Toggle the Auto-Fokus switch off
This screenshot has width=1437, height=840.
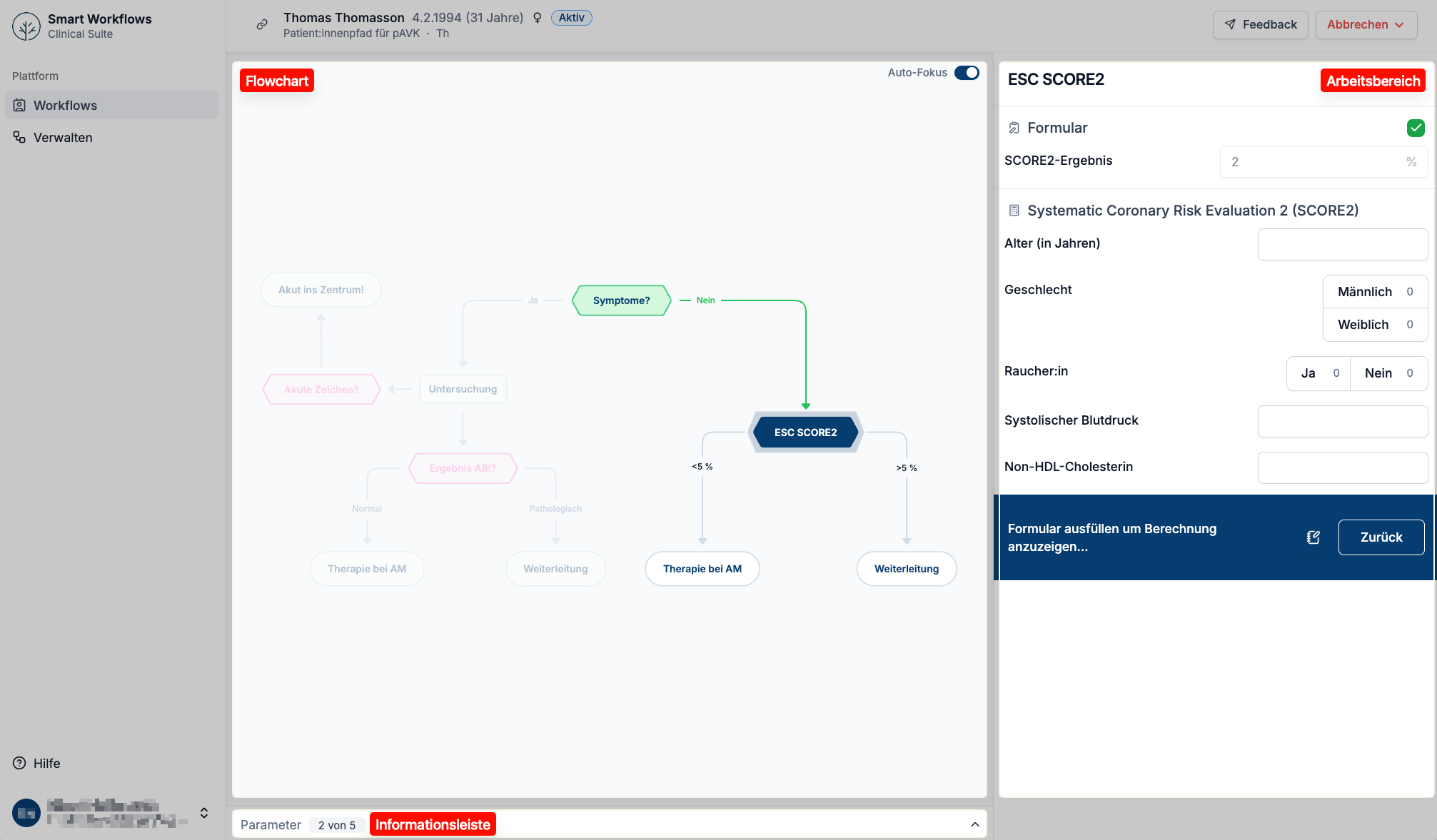[x=967, y=73]
